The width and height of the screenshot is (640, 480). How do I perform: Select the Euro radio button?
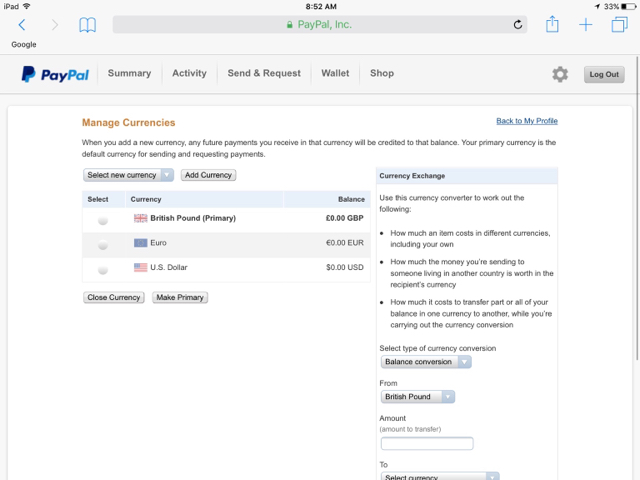pyautogui.click(x=103, y=245)
